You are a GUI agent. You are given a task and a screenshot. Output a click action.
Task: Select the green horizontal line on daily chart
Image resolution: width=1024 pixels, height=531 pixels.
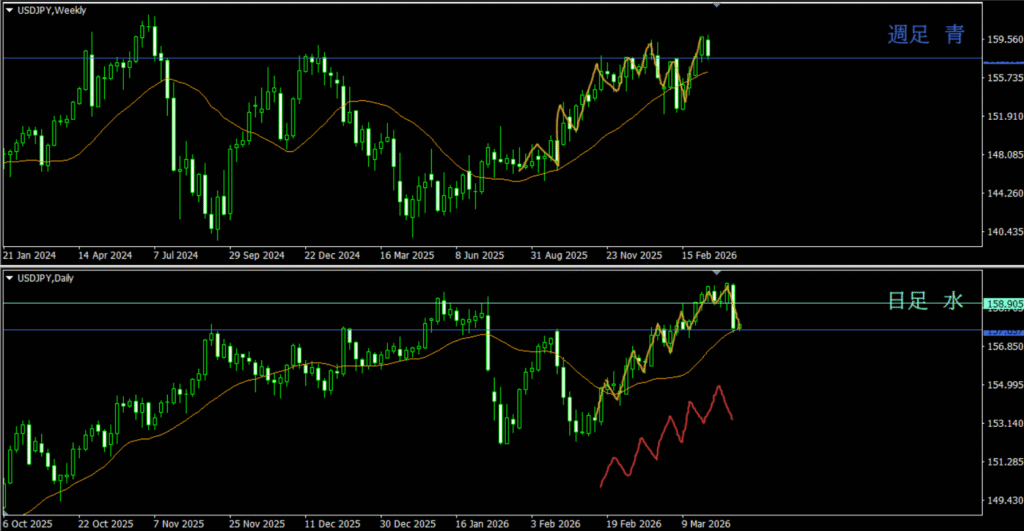[300, 303]
